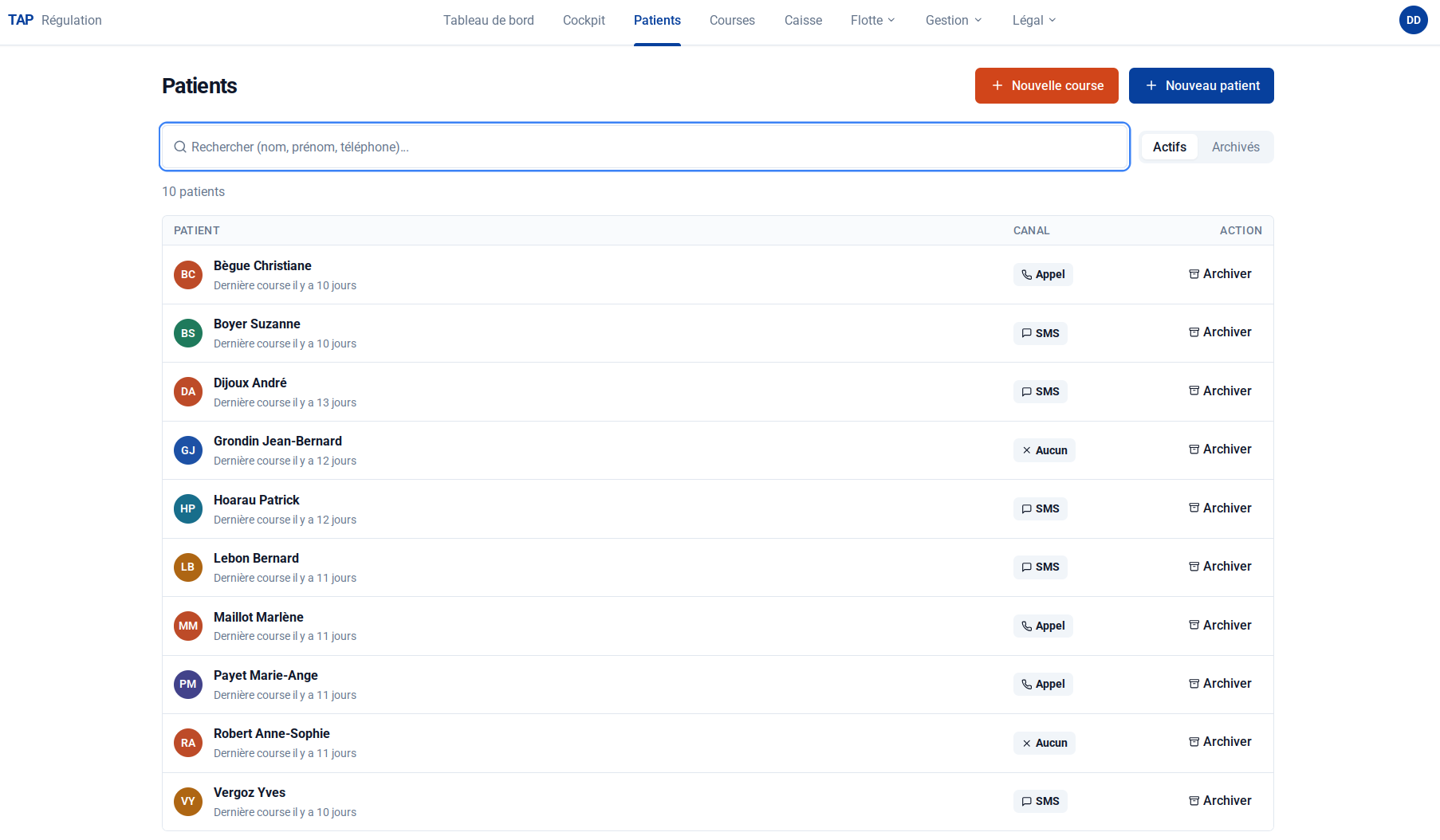The width and height of the screenshot is (1440, 840).
Task: Click the Appel badge for Payet Marie-Ange
Action: 1043,684
